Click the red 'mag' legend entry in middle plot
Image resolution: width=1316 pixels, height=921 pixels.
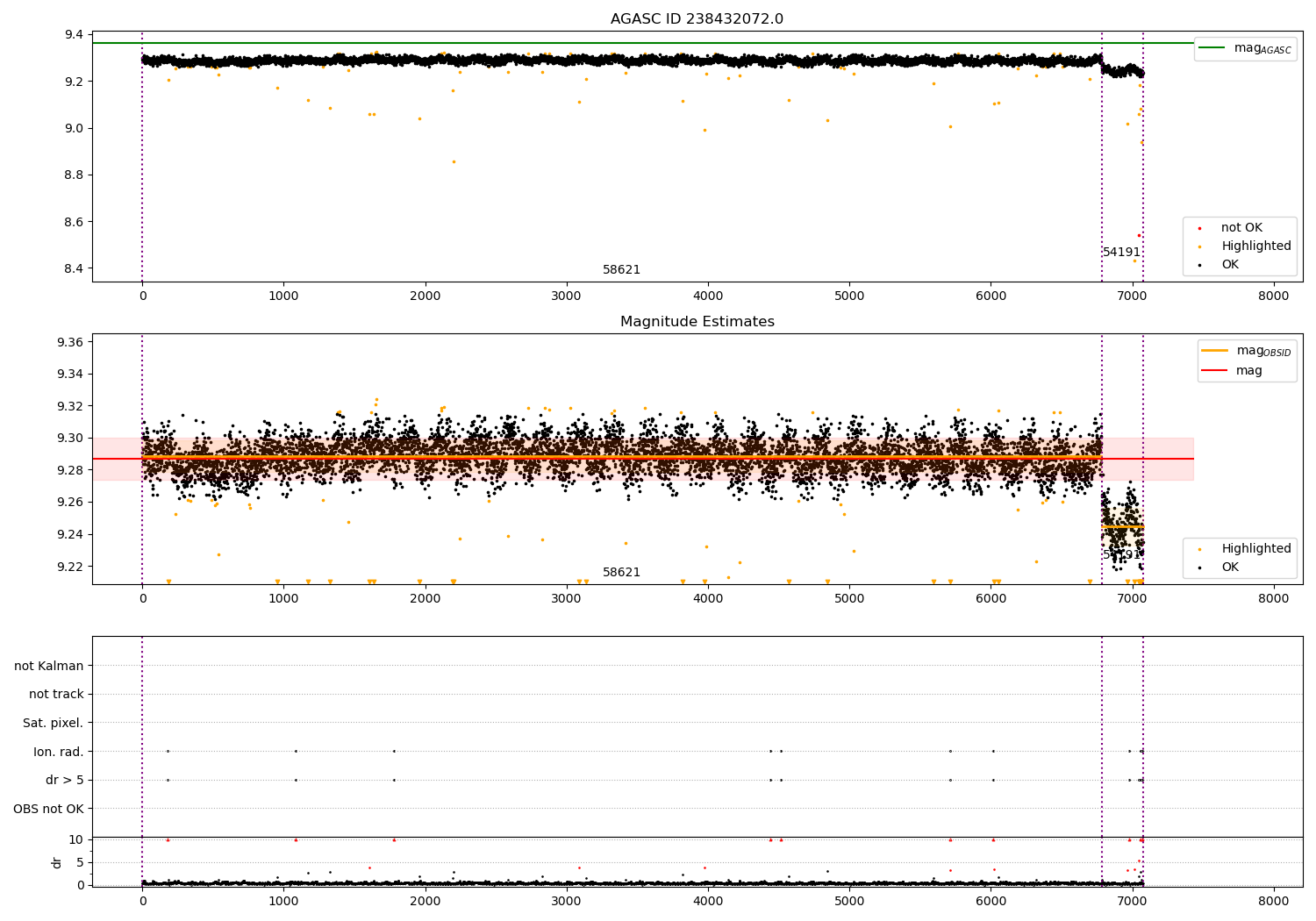[x=1249, y=371]
